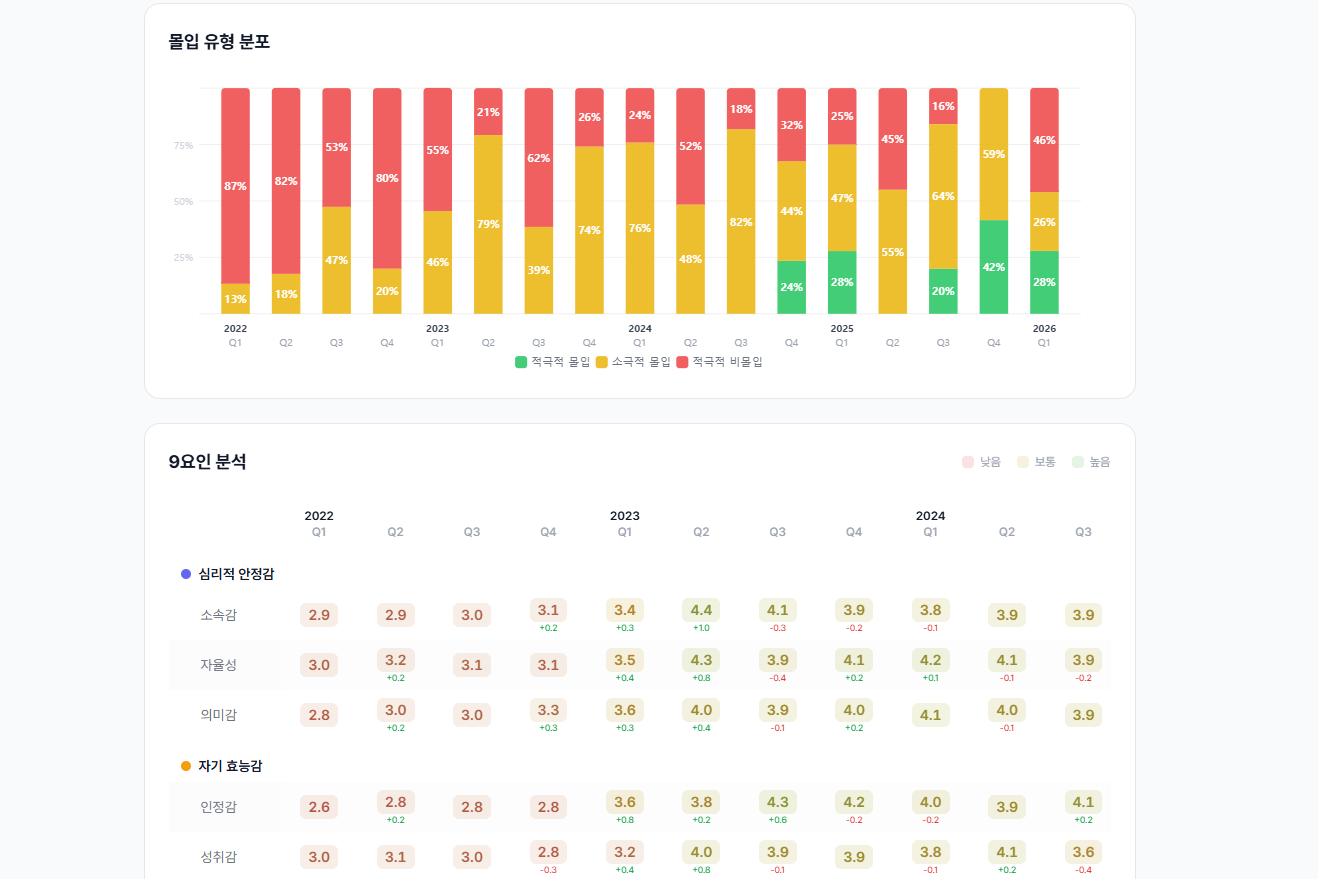Click the 자율성 row label
1318x879 pixels.
[x=218, y=665]
